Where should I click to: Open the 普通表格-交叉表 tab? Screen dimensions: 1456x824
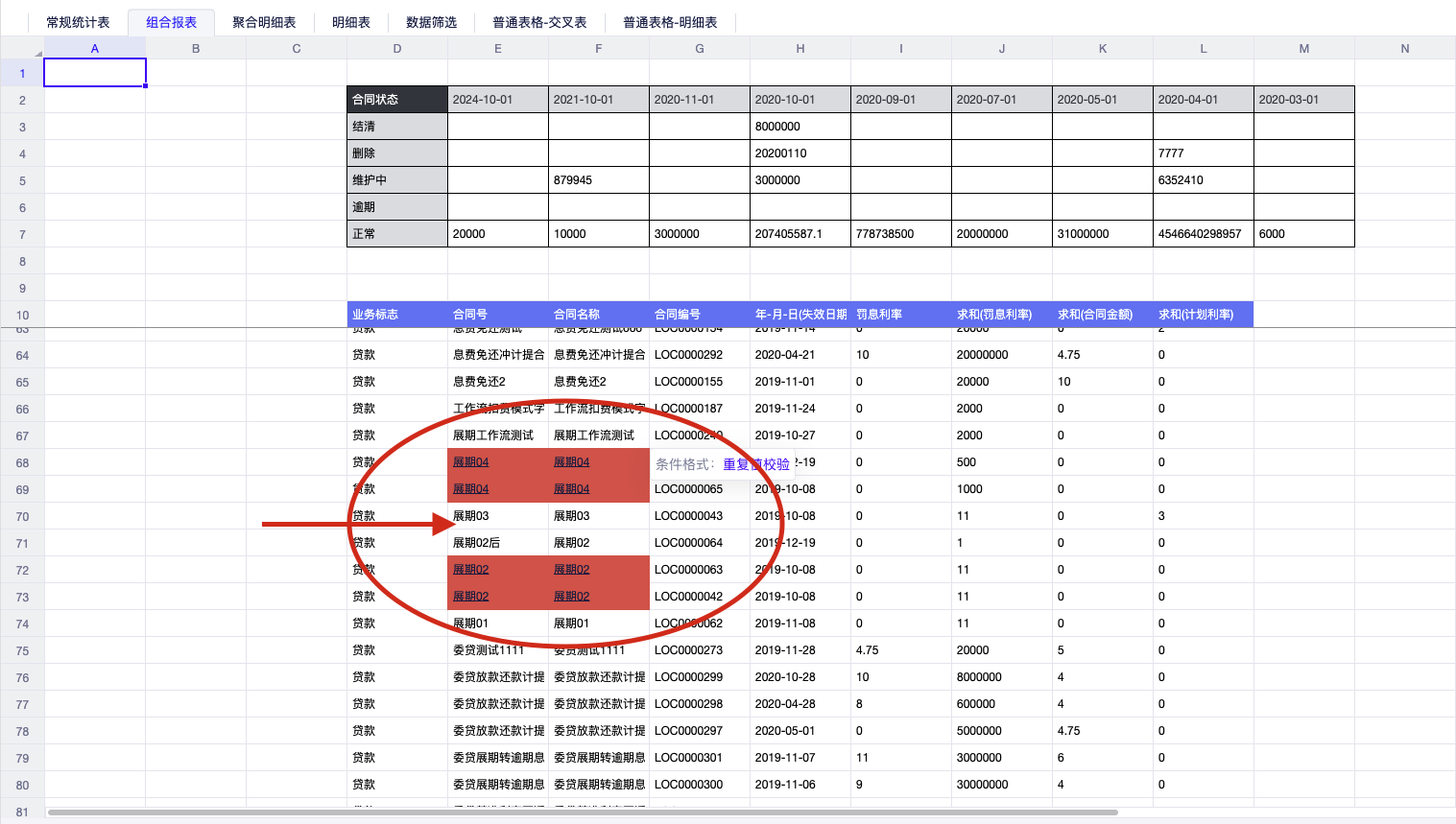[x=539, y=22]
